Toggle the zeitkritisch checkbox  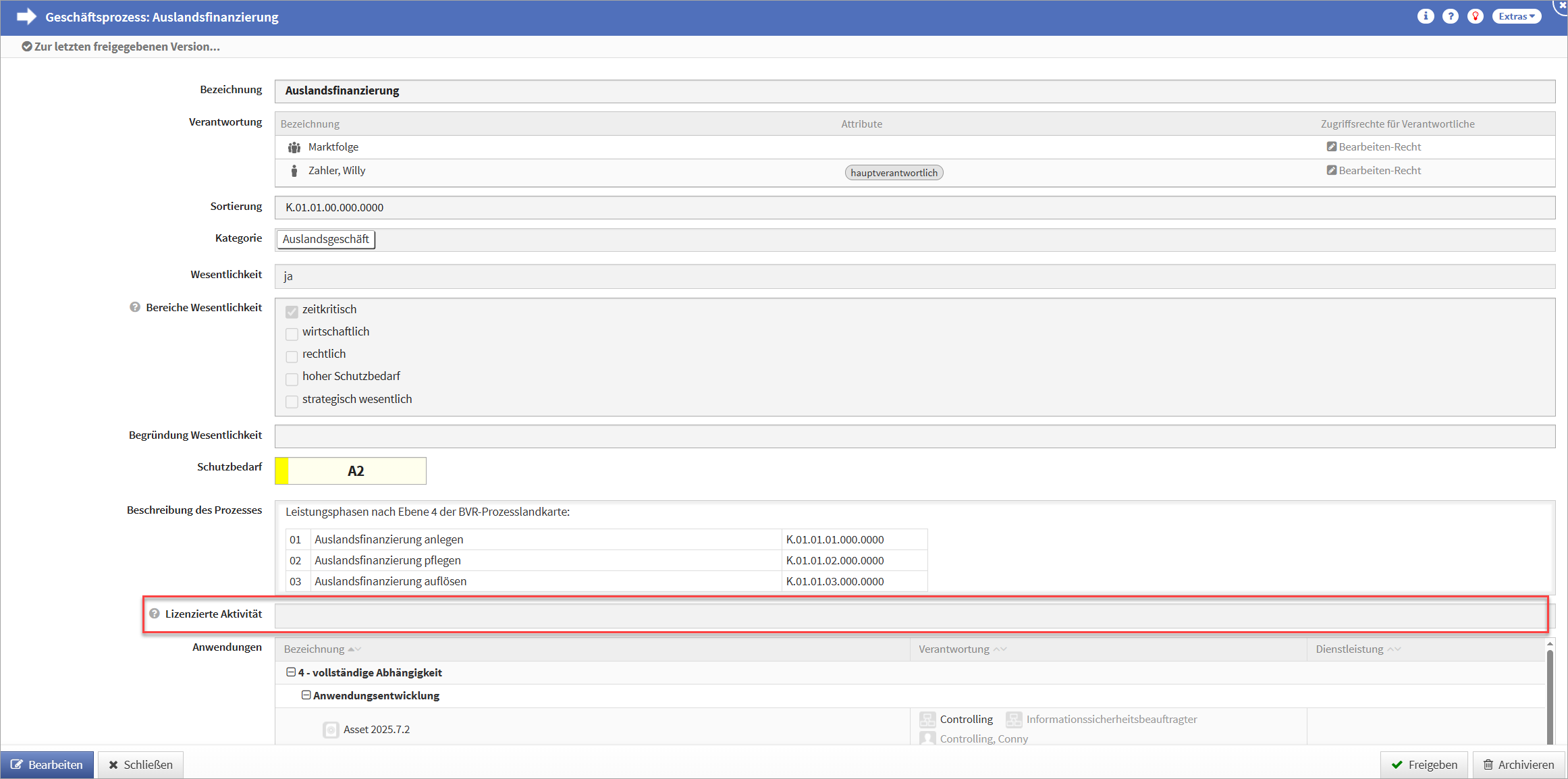point(292,311)
